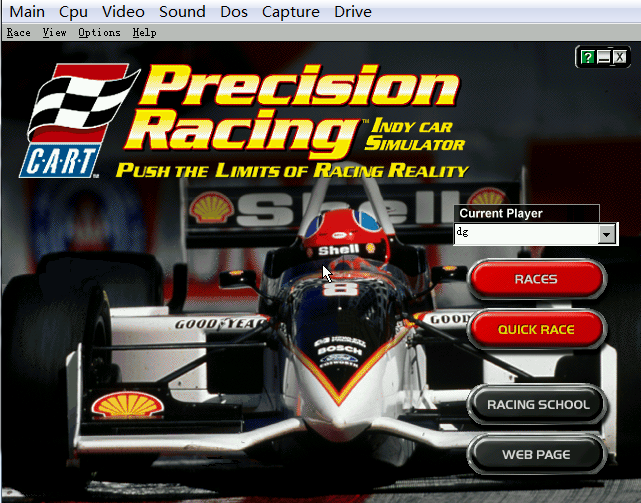Screen dimensions: 641x503
Task: Click the CART logo
Action: coord(78,121)
